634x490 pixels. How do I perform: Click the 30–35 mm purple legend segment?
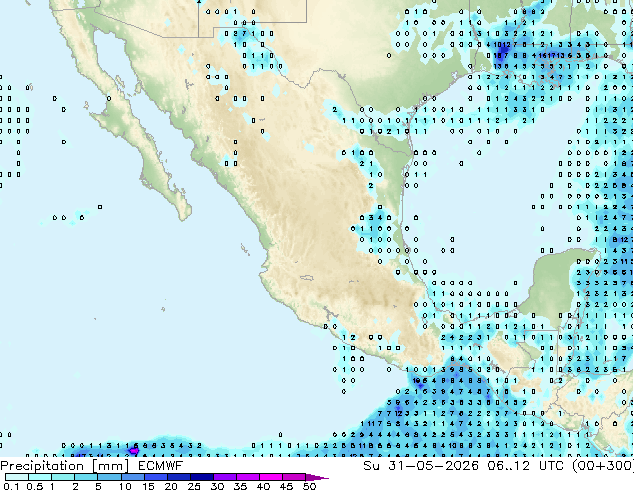(x=225, y=477)
